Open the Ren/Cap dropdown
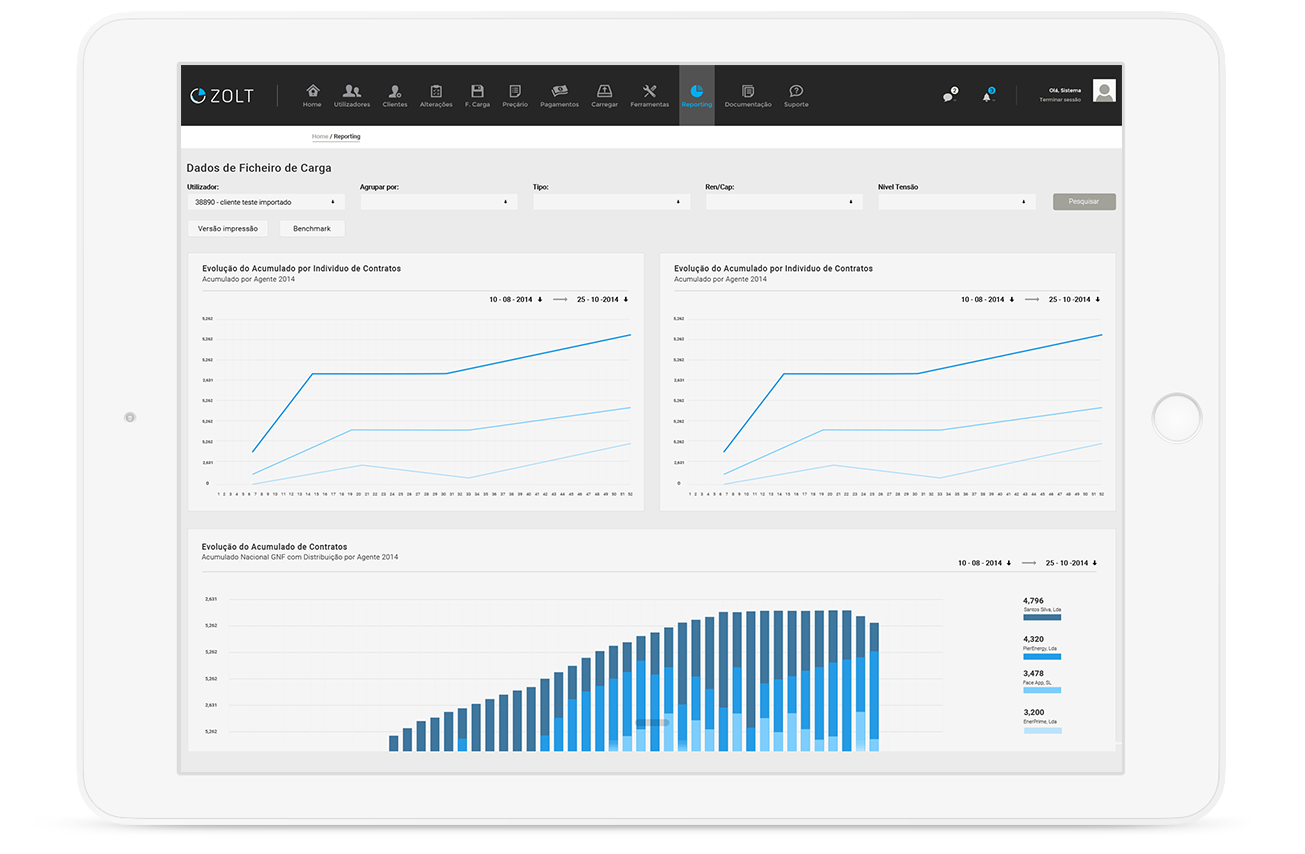The image size is (1305, 854). 784,202
